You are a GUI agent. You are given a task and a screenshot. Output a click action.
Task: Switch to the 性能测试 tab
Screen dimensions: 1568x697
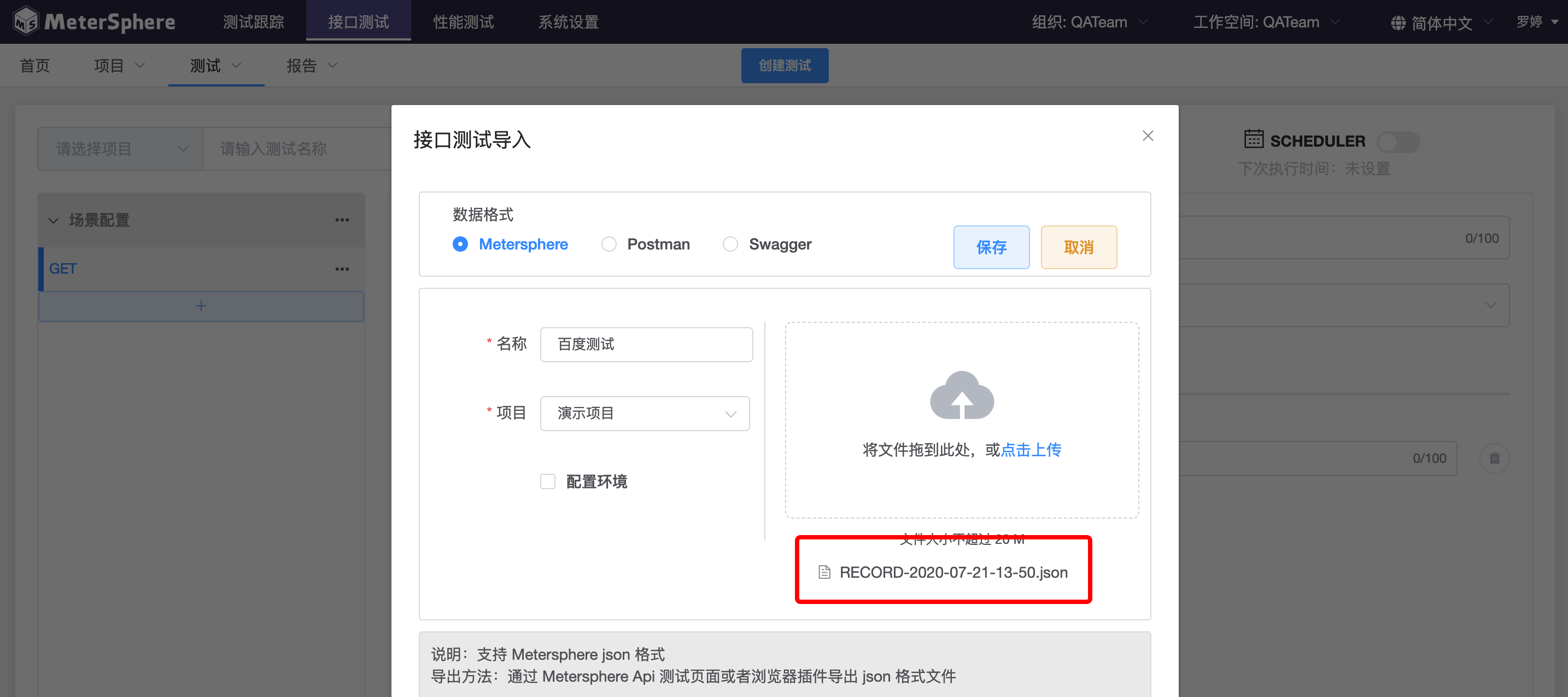coord(463,22)
